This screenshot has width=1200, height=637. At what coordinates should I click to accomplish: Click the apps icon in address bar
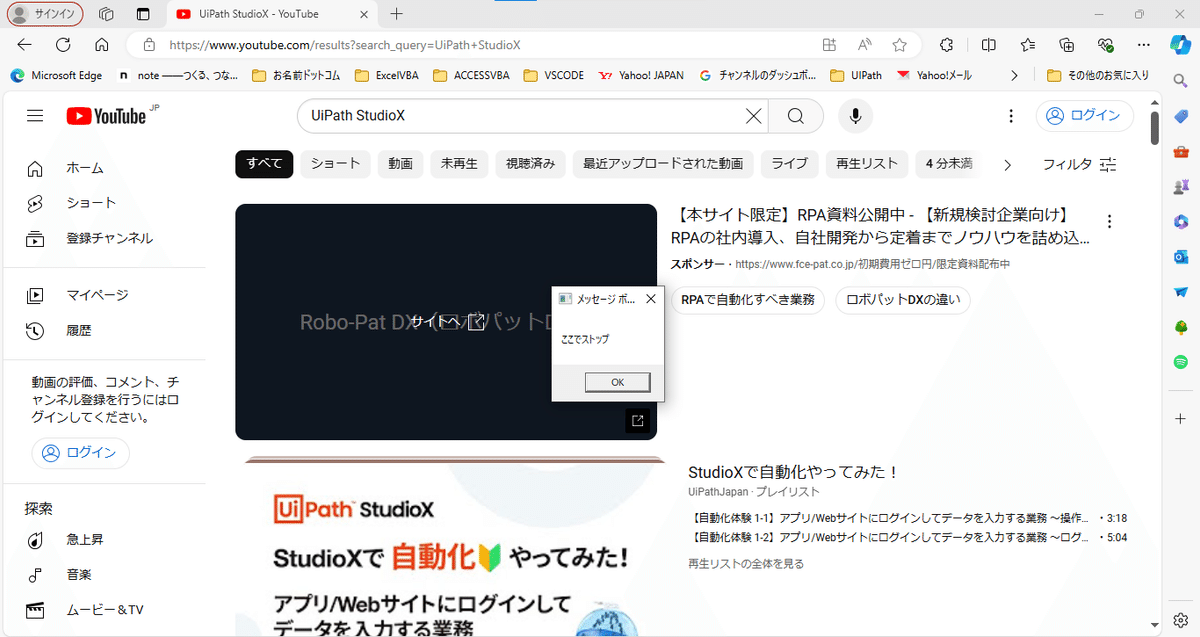tap(829, 45)
